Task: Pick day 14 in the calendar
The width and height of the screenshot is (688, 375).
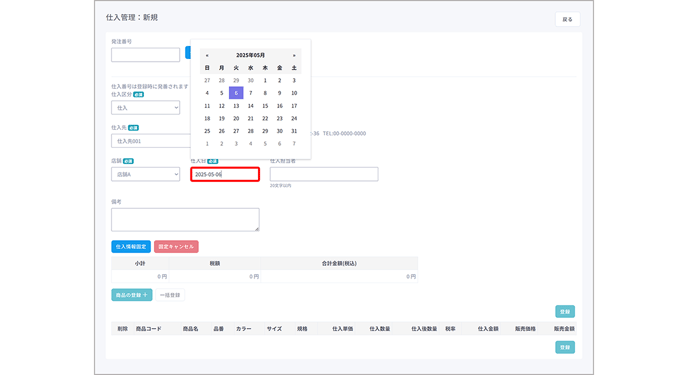Action: point(251,106)
